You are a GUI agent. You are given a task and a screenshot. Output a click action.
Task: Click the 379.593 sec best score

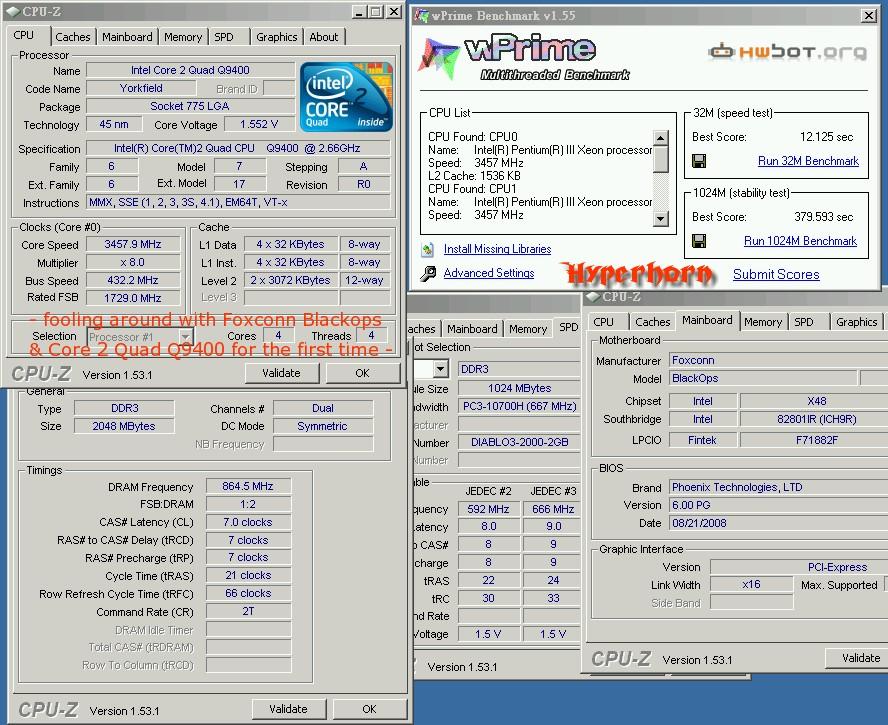coord(823,217)
